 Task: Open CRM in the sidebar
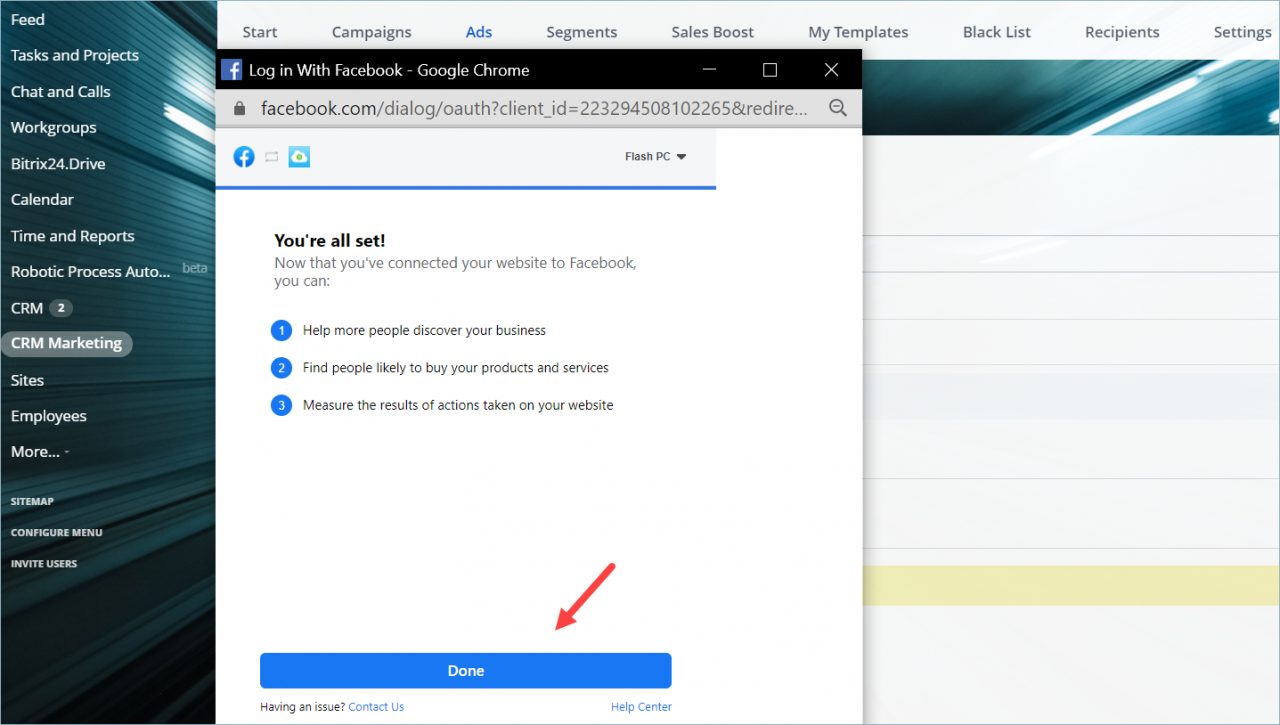[x=27, y=308]
